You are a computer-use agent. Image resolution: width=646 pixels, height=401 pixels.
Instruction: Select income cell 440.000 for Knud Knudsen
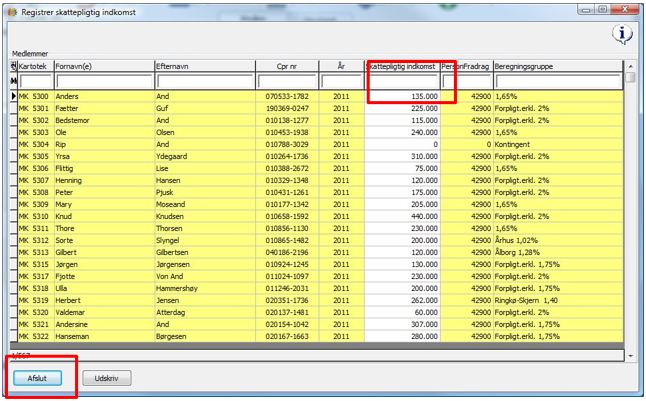point(402,216)
